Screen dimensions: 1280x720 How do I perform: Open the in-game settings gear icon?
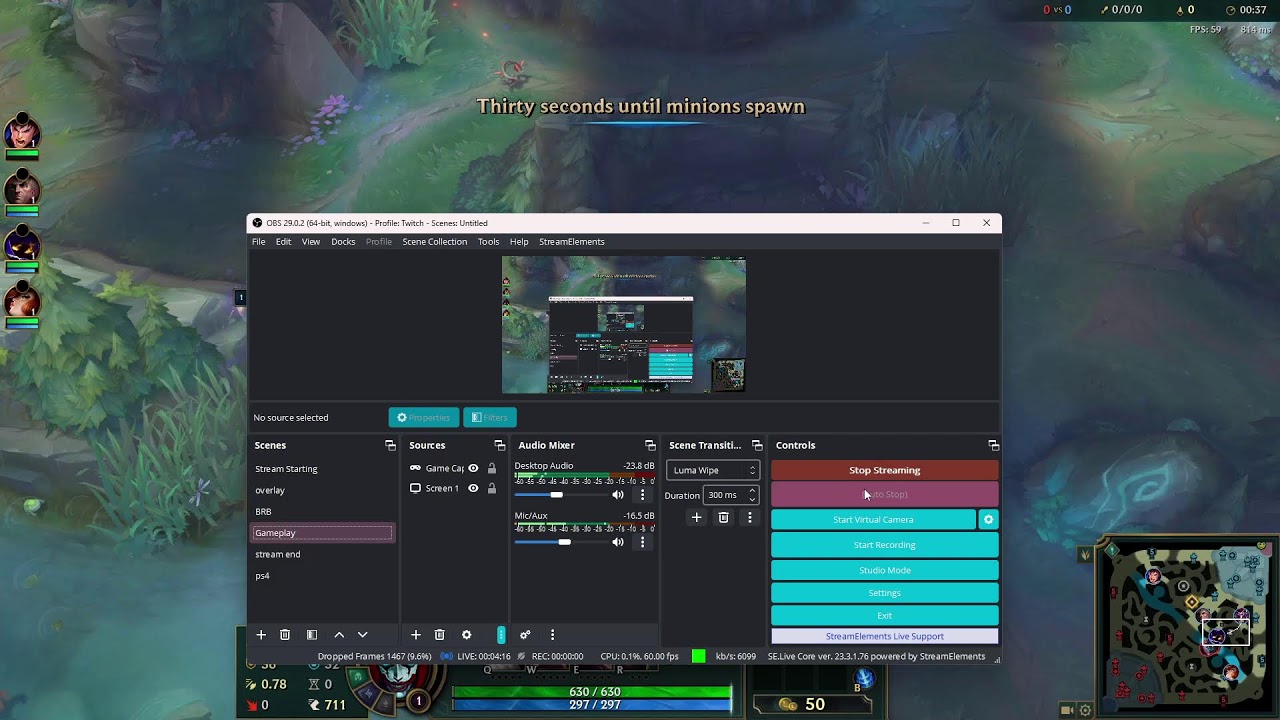click(x=1085, y=710)
